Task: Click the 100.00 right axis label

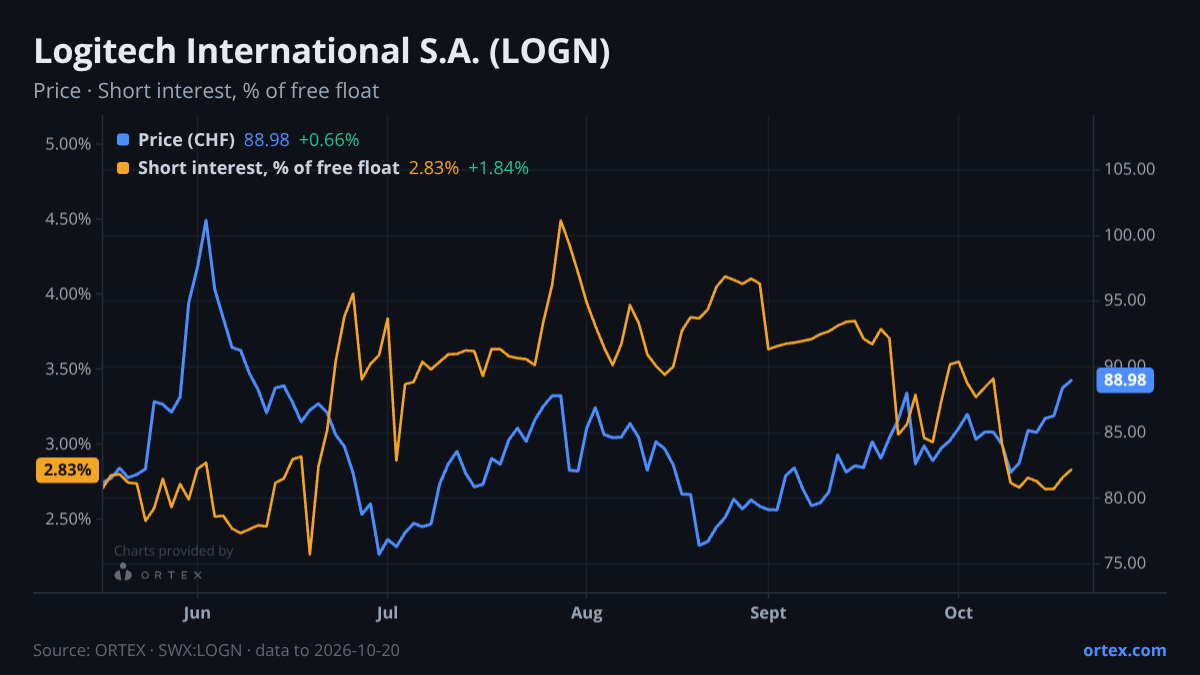Action: pyautogui.click(x=1131, y=235)
